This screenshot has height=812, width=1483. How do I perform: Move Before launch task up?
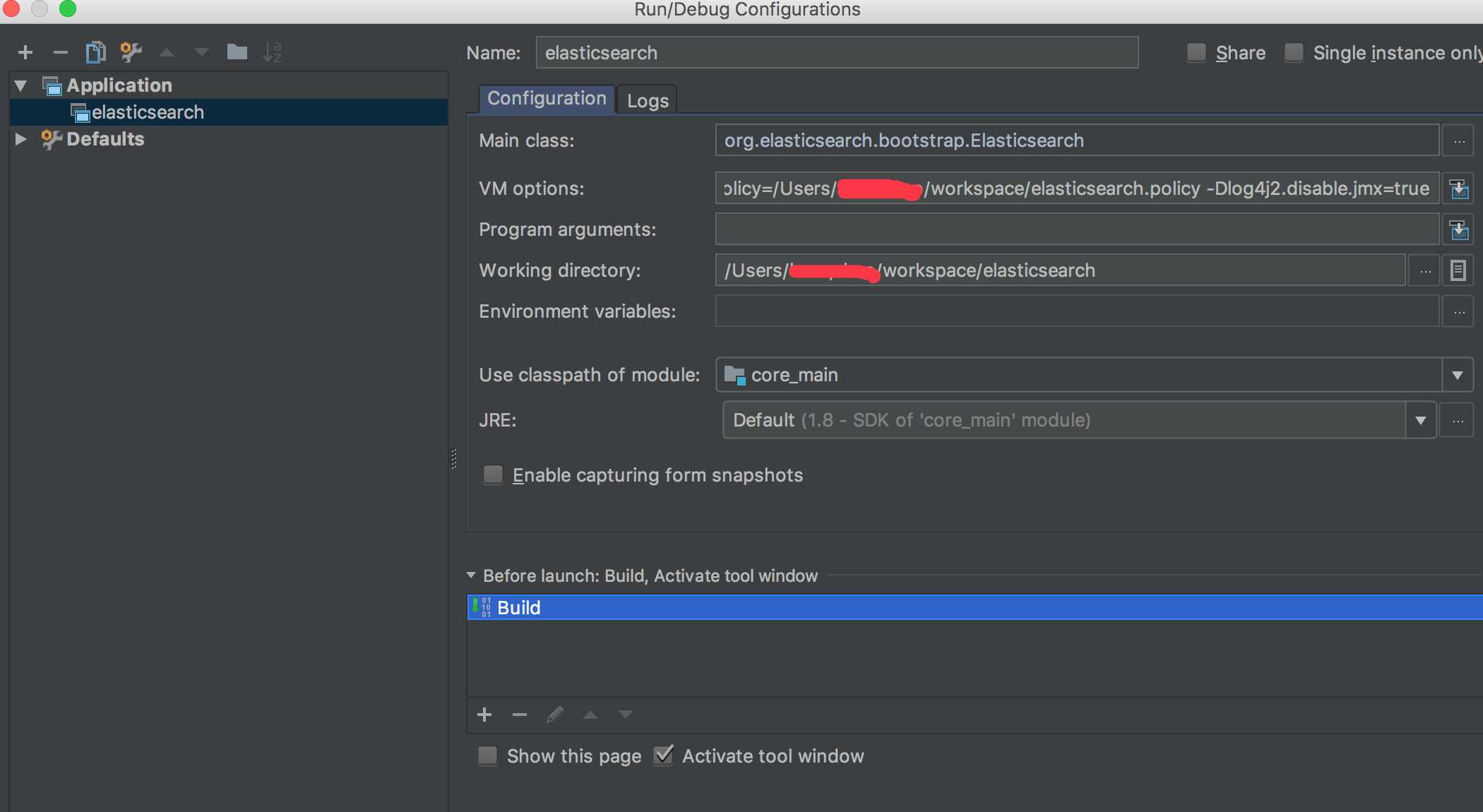click(590, 715)
